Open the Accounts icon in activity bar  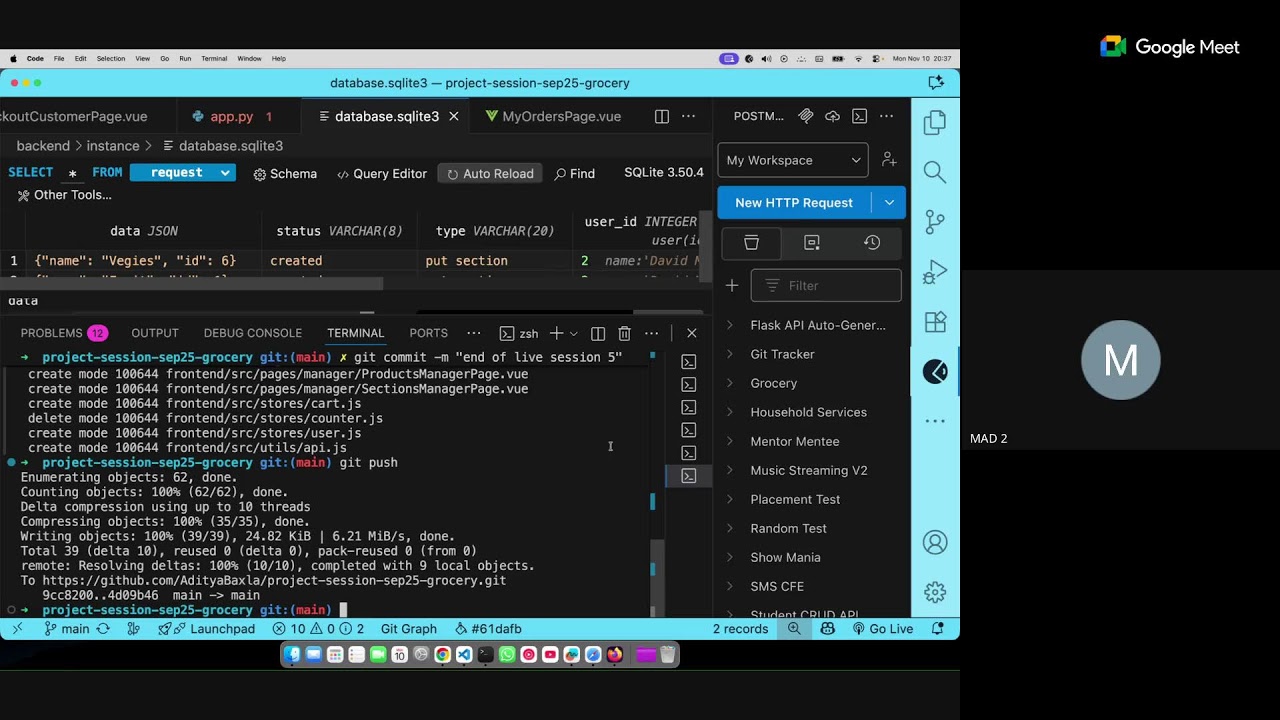(x=935, y=543)
